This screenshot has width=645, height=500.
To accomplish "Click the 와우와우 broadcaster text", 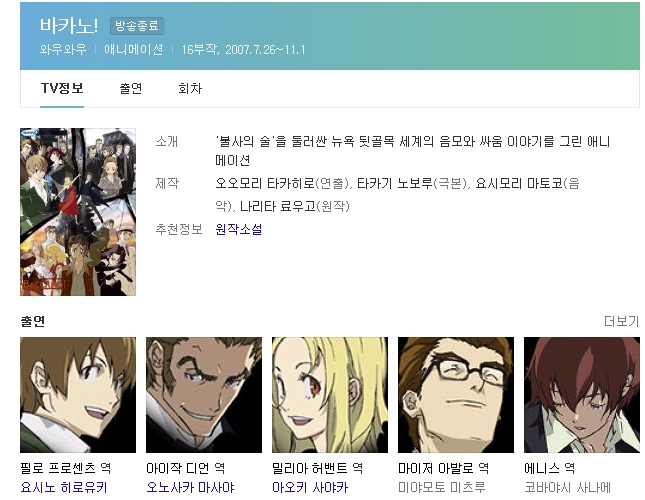I will tap(63, 49).
